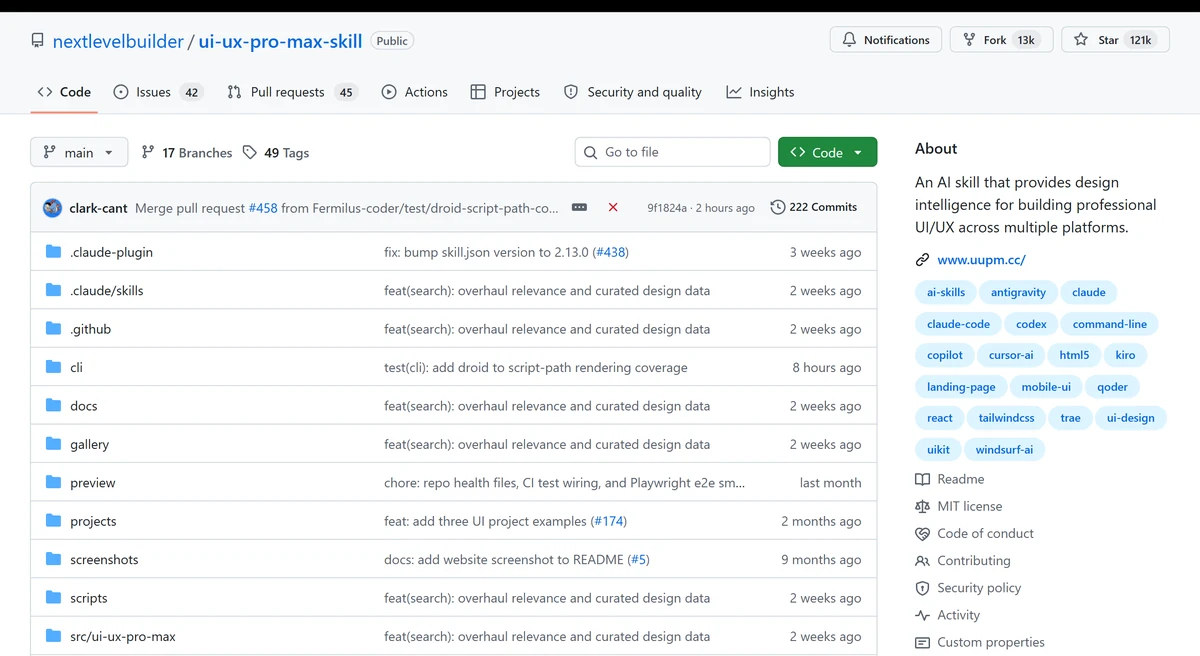
Task: Open 'chore: repo health files' commit message
Action: coord(564,483)
